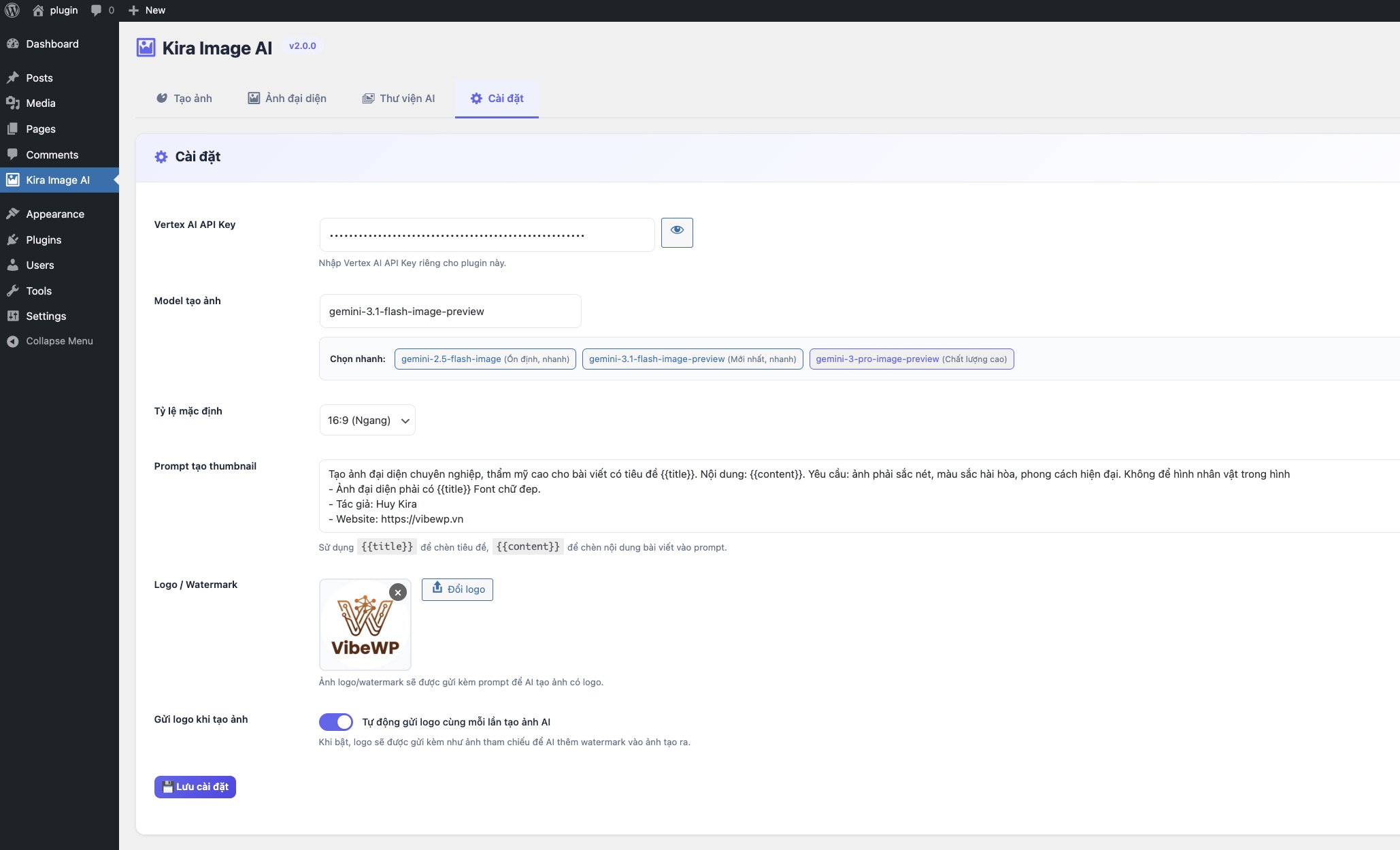Viewport: 1400px width, 850px height.
Task: Visit the plugin site home icon
Action: click(x=38, y=10)
